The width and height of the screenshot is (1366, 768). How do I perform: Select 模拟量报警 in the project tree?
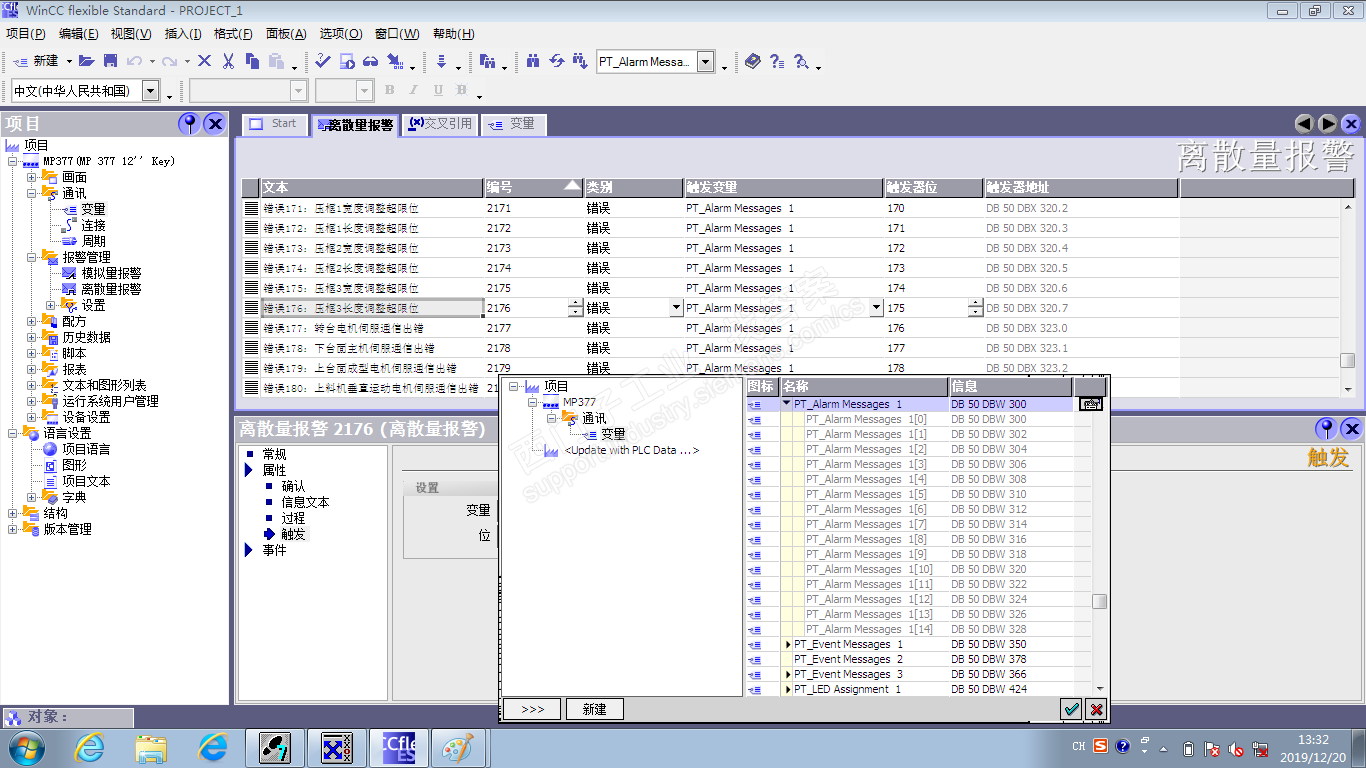[x=111, y=273]
